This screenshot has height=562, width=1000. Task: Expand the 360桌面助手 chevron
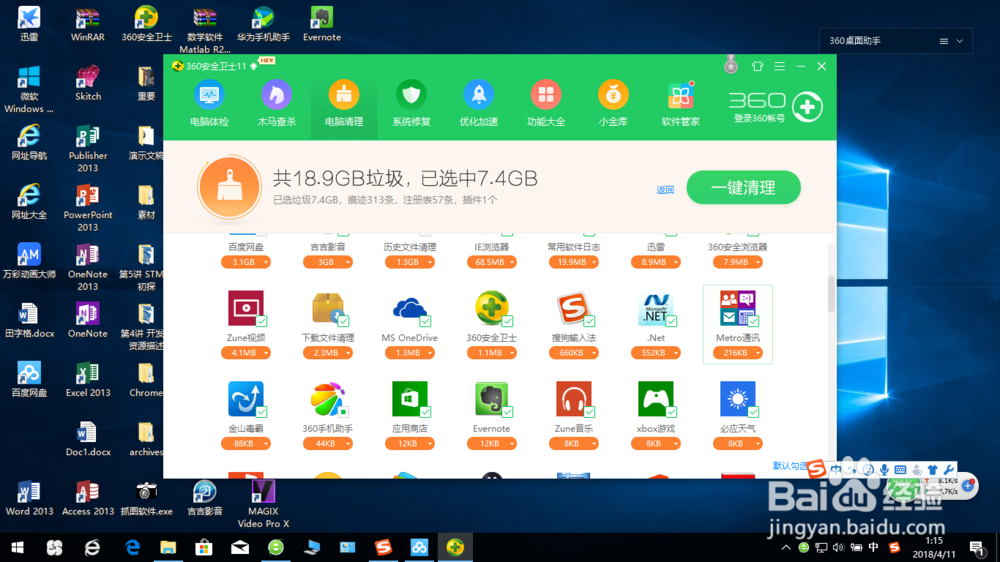[x=960, y=41]
